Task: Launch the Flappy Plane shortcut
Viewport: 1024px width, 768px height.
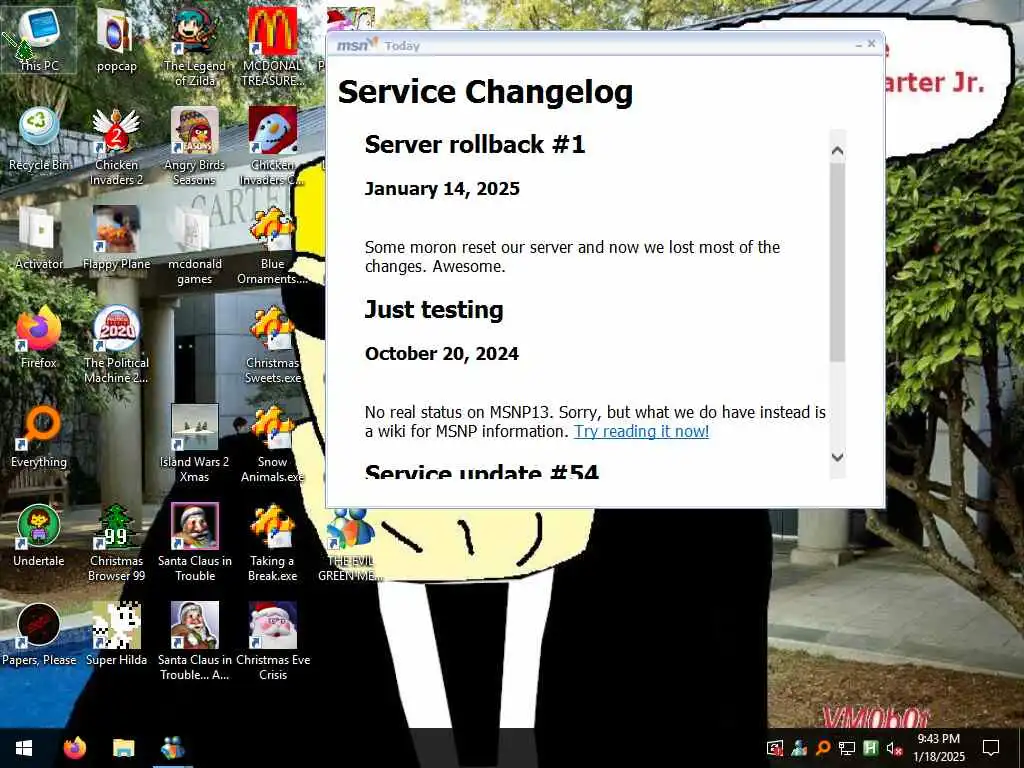Action: point(116,238)
